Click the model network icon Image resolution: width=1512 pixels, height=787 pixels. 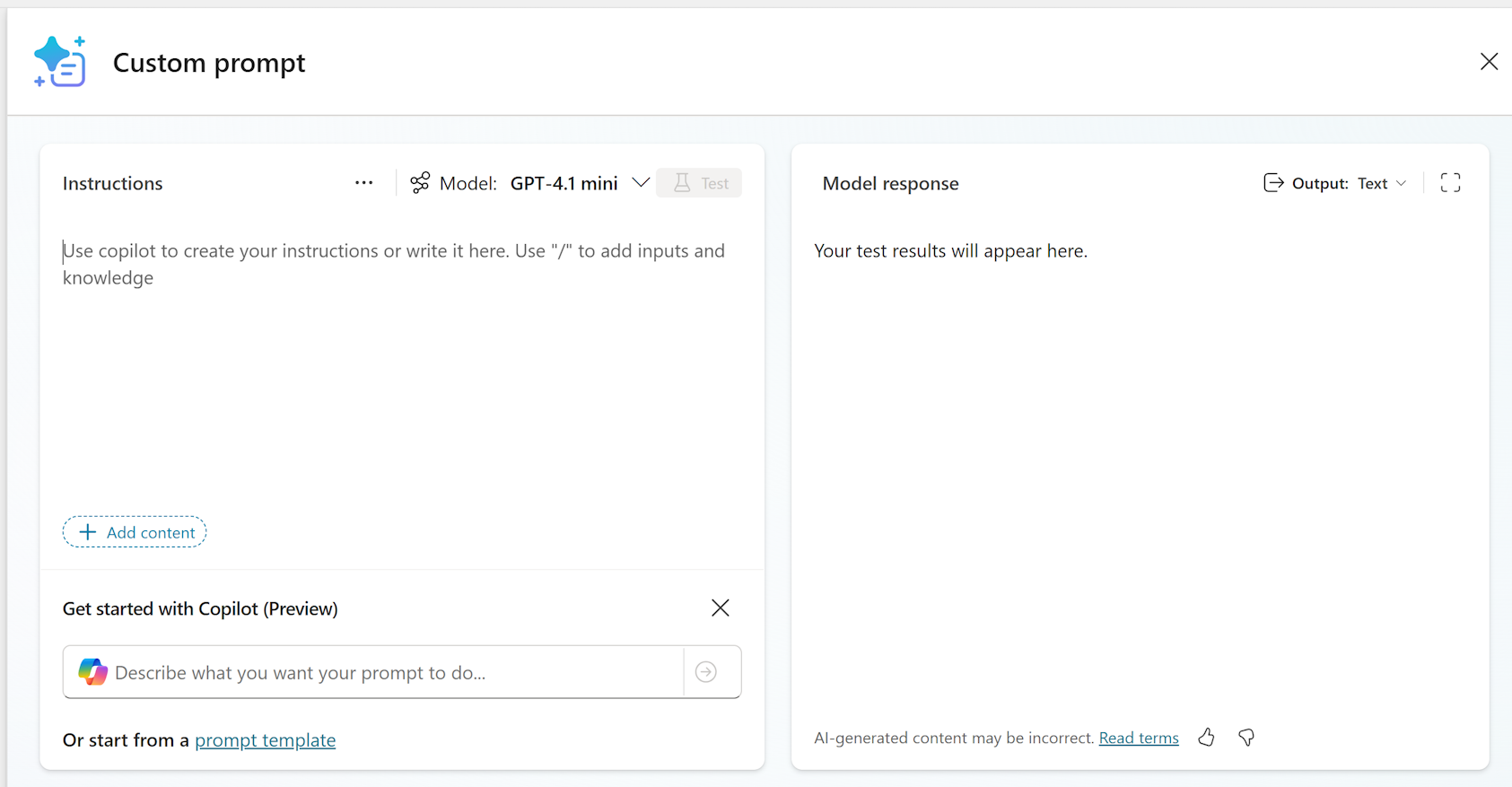coord(420,183)
